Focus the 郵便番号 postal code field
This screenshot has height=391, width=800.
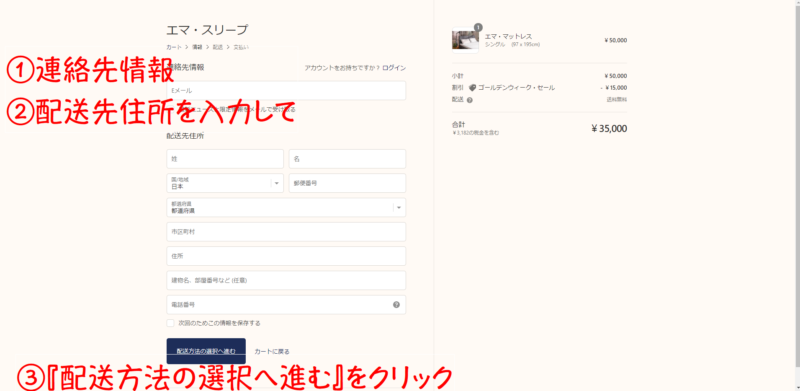click(x=347, y=183)
